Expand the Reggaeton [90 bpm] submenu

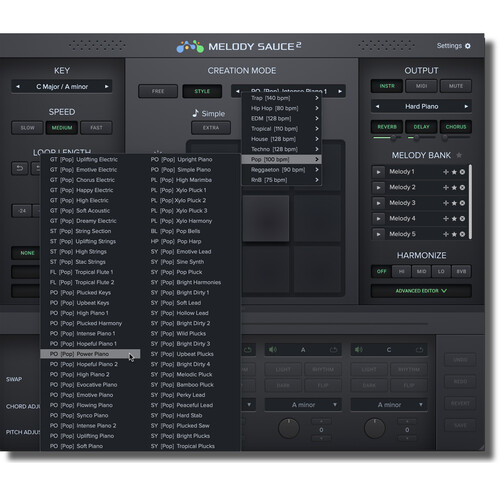pos(282,170)
